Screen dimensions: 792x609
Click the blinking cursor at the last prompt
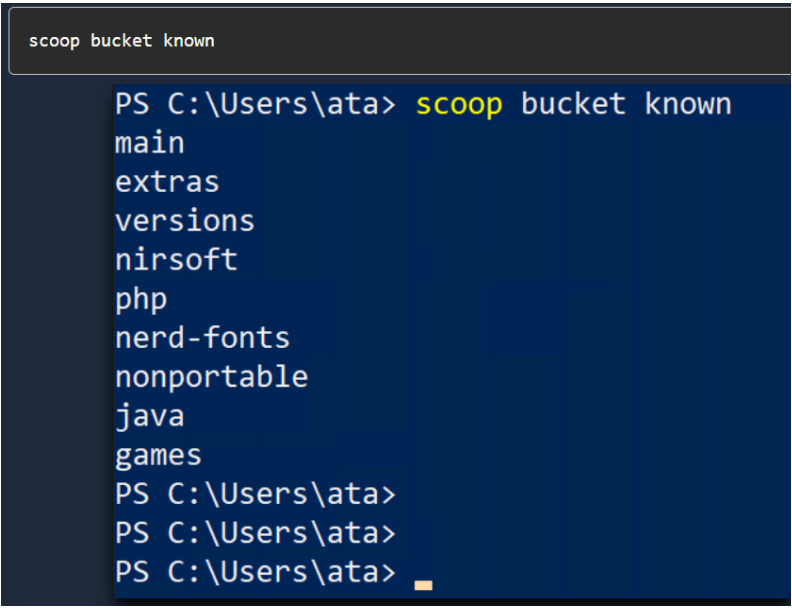pos(423,584)
